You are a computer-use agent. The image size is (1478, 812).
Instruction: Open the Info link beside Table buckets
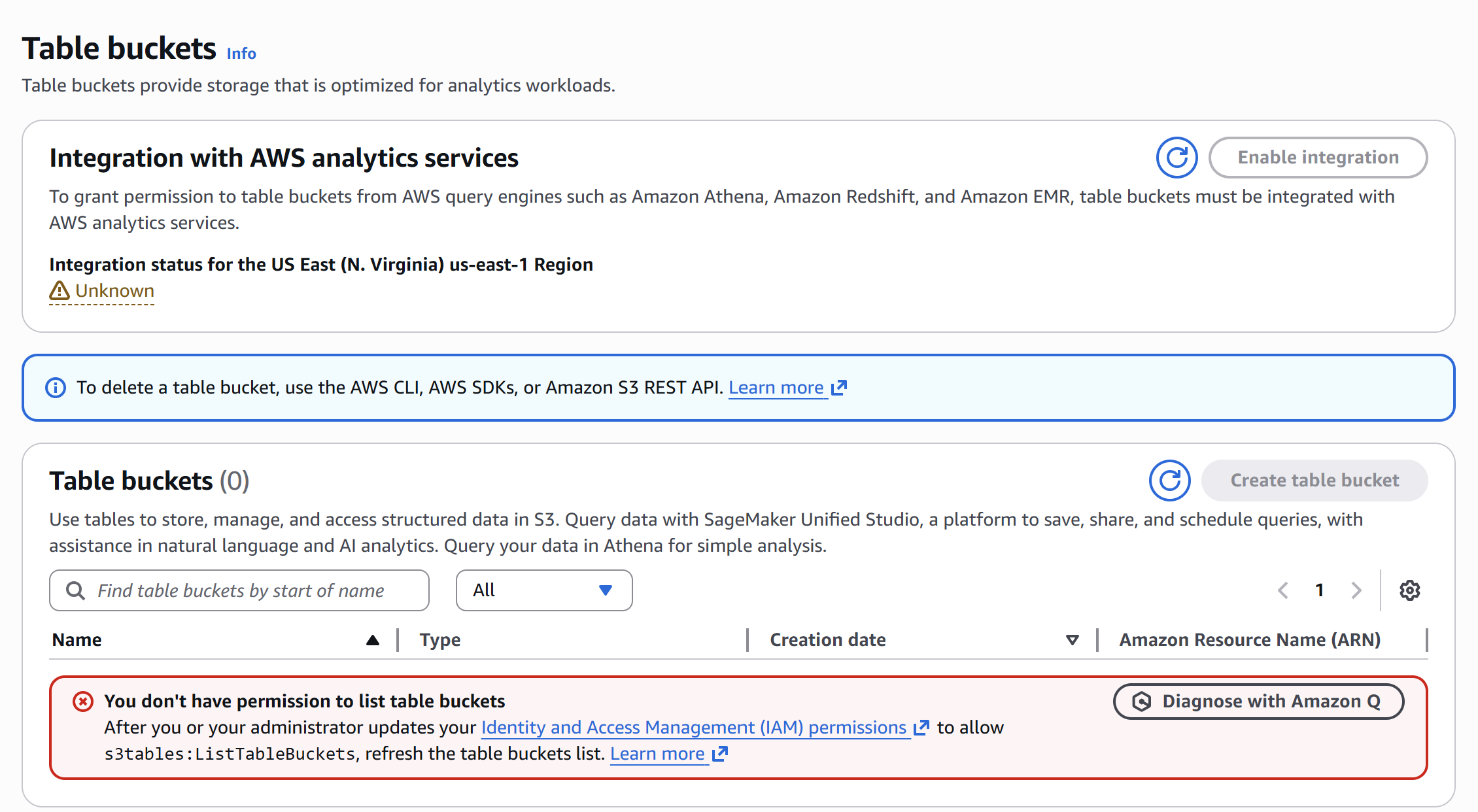tap(241, 54)
